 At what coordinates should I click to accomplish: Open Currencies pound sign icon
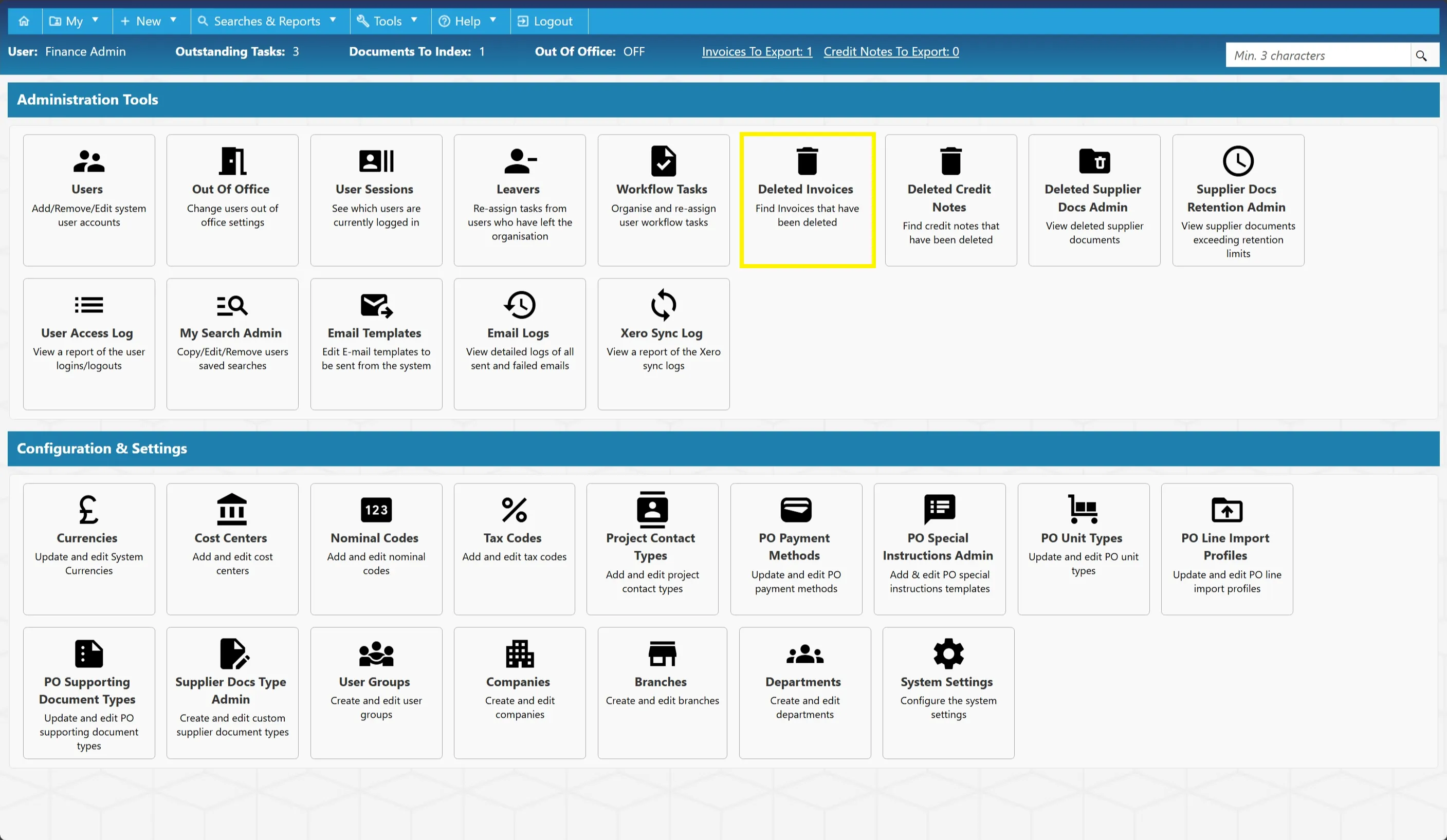click(x=89, y=510)
